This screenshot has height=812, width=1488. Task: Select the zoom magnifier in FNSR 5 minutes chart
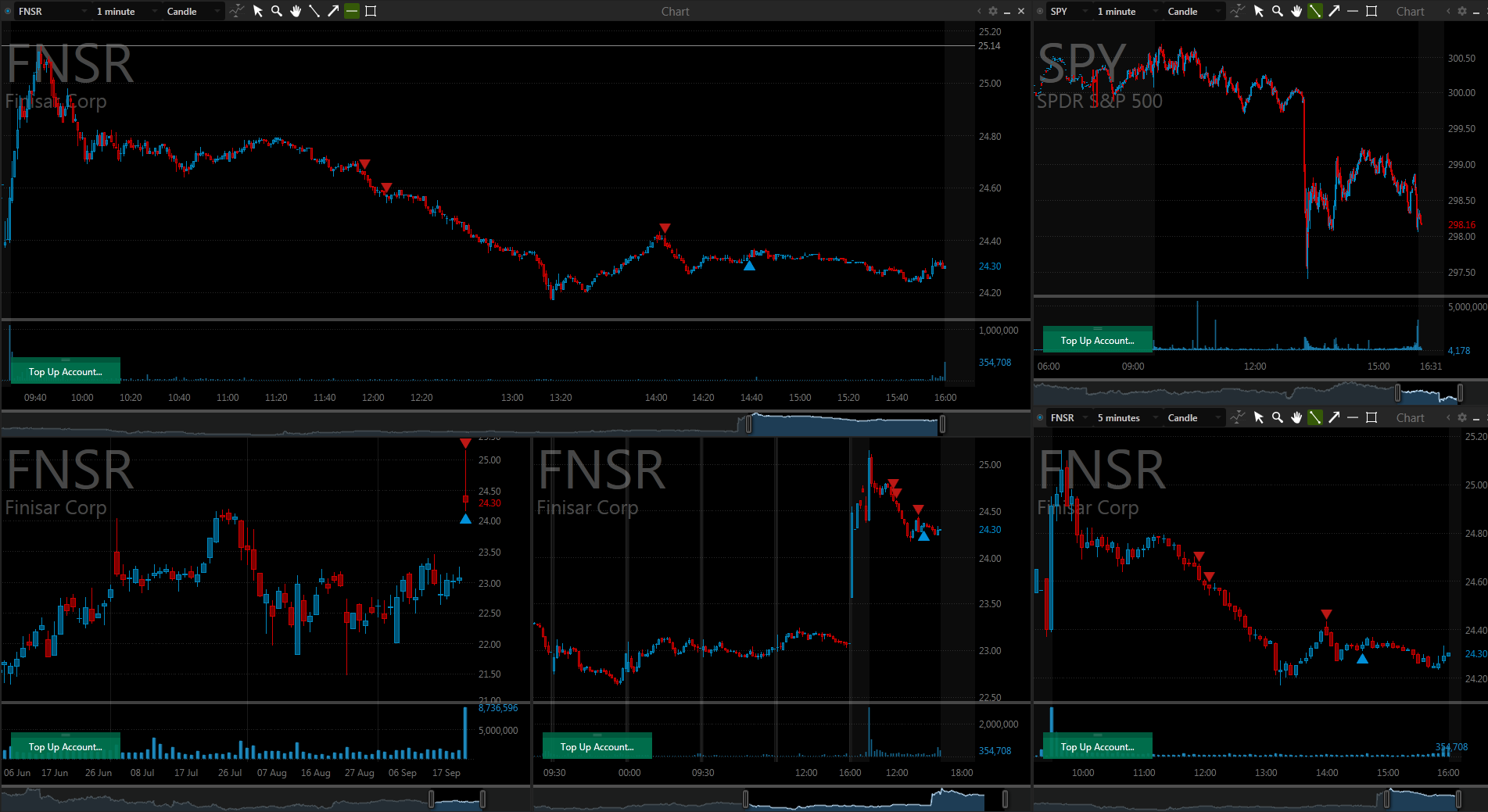[x=1278, y=417]
